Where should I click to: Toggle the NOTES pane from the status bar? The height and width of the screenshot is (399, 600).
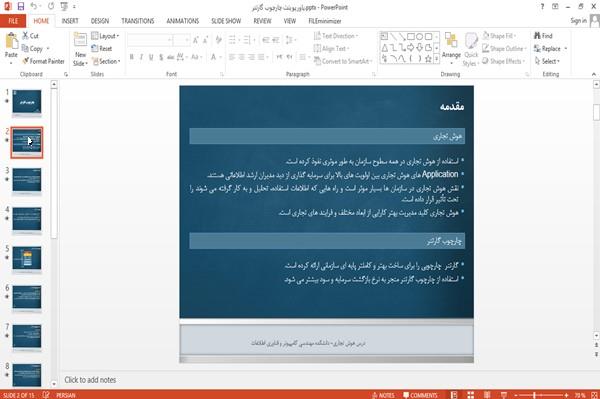pyautogui.click(x=383, y=395)
